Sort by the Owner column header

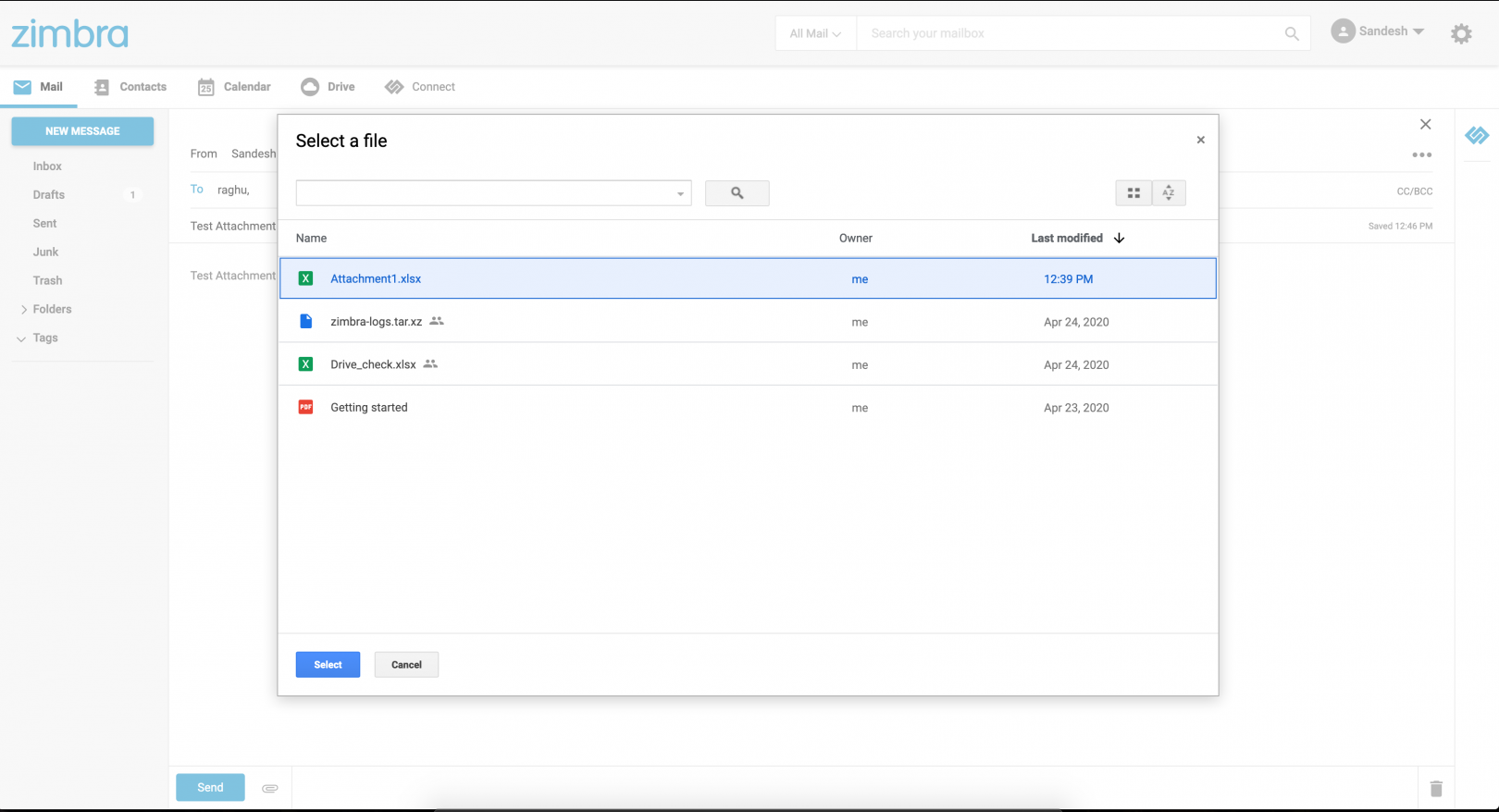pyautogui.click(x=856, y=238)
